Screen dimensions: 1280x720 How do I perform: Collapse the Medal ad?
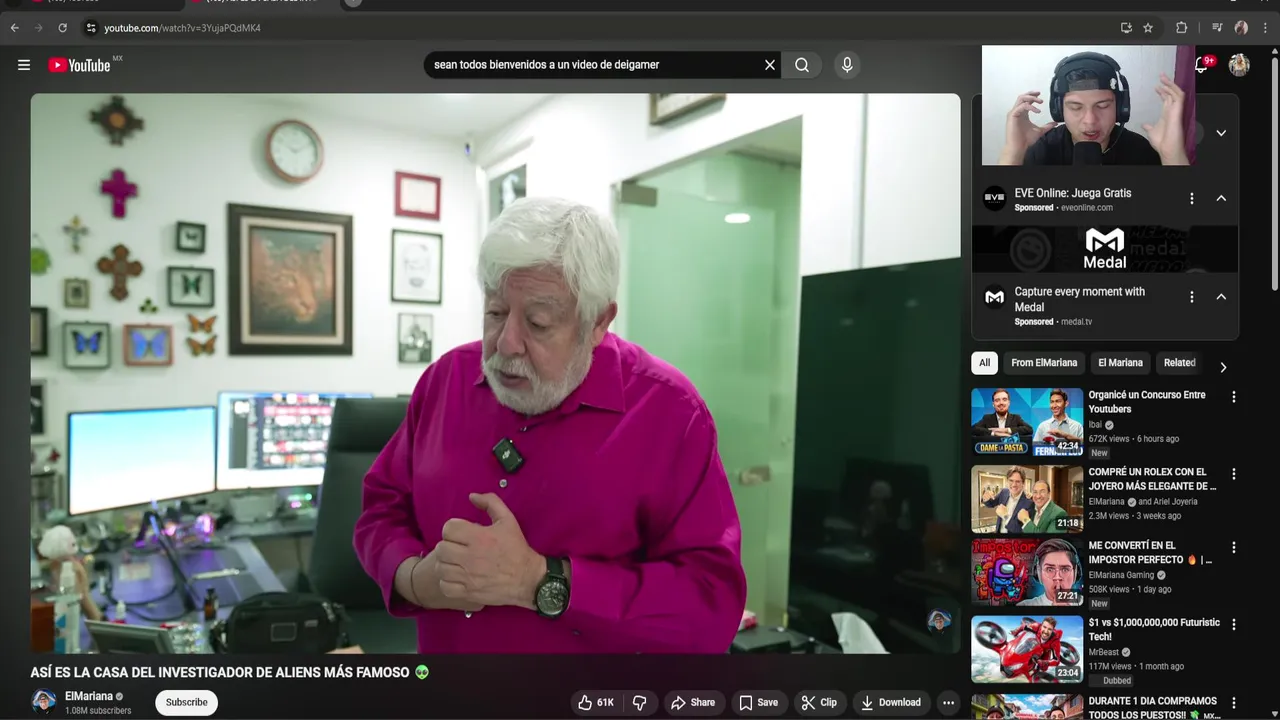[1221, 297]
